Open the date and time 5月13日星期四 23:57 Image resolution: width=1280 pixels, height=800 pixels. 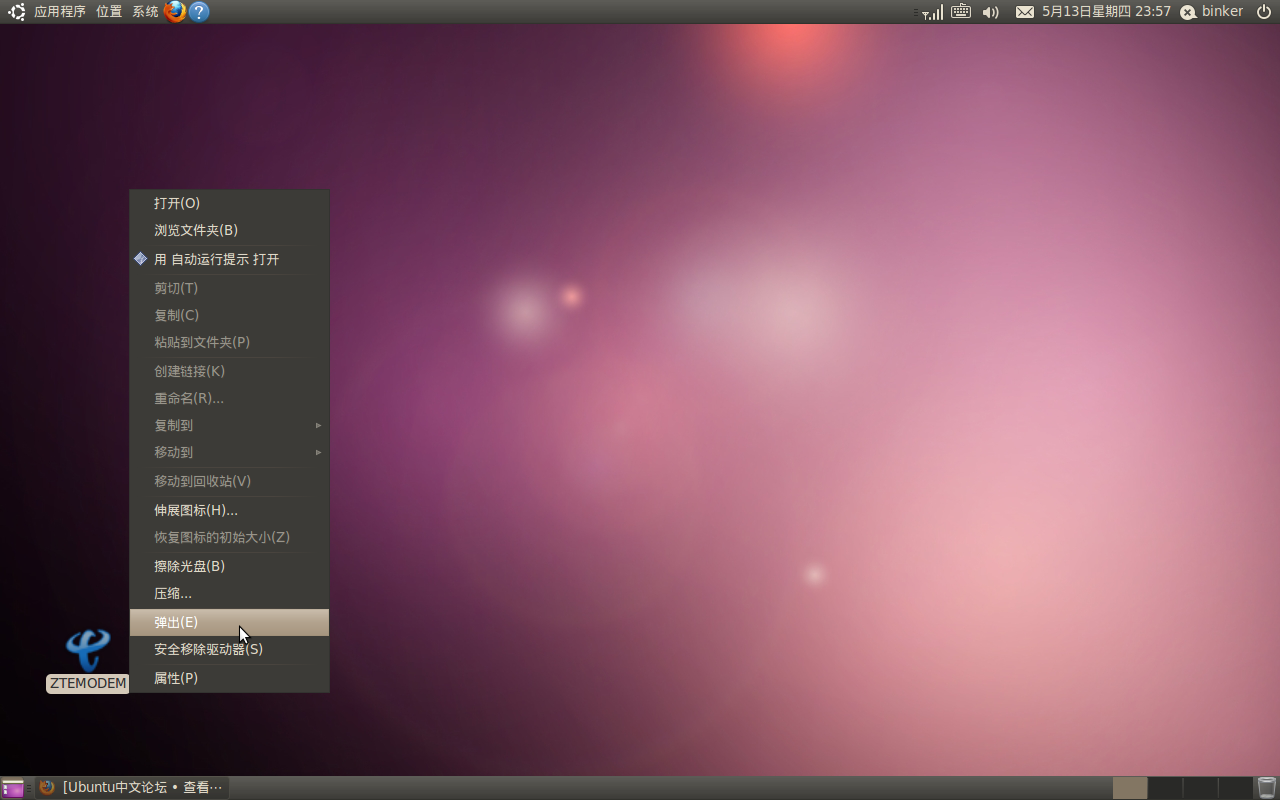[x=1106, y=12]
